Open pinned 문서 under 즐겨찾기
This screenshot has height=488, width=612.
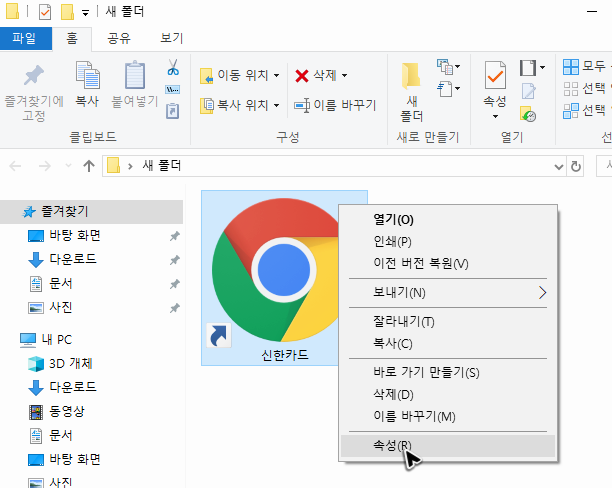click(x=61, y=283)
